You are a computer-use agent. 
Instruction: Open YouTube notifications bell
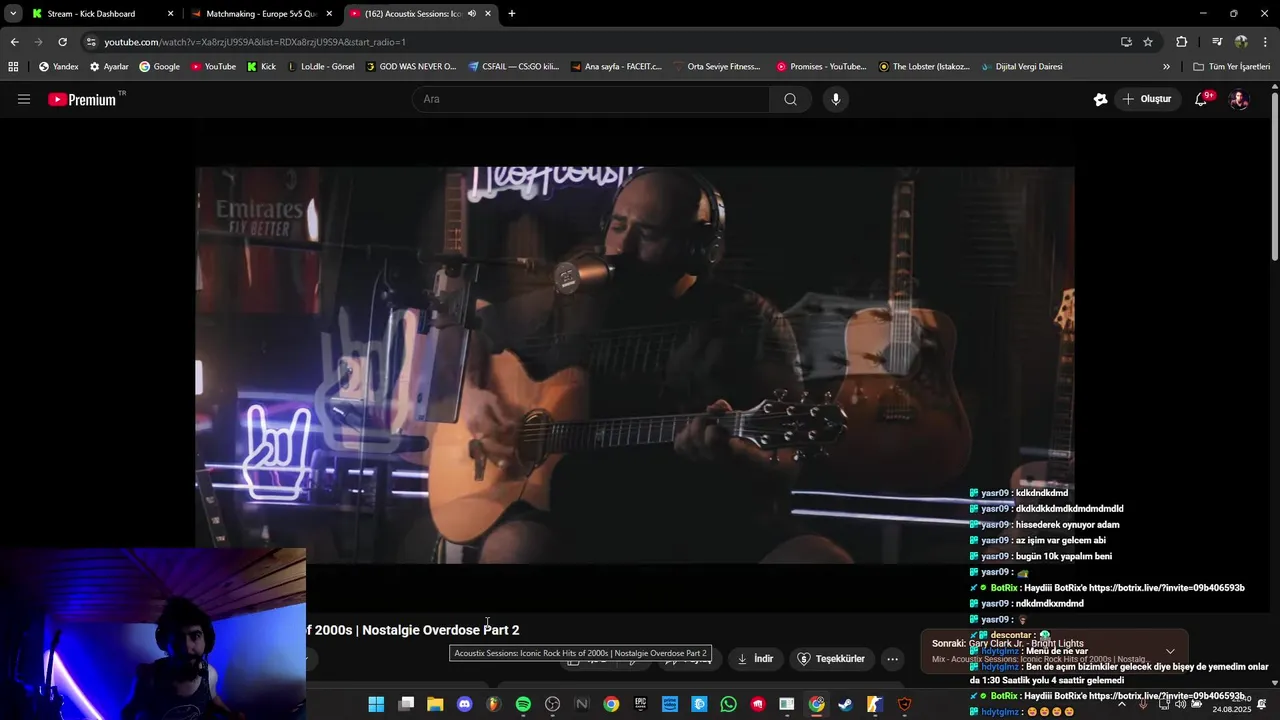click(1202, 99)
